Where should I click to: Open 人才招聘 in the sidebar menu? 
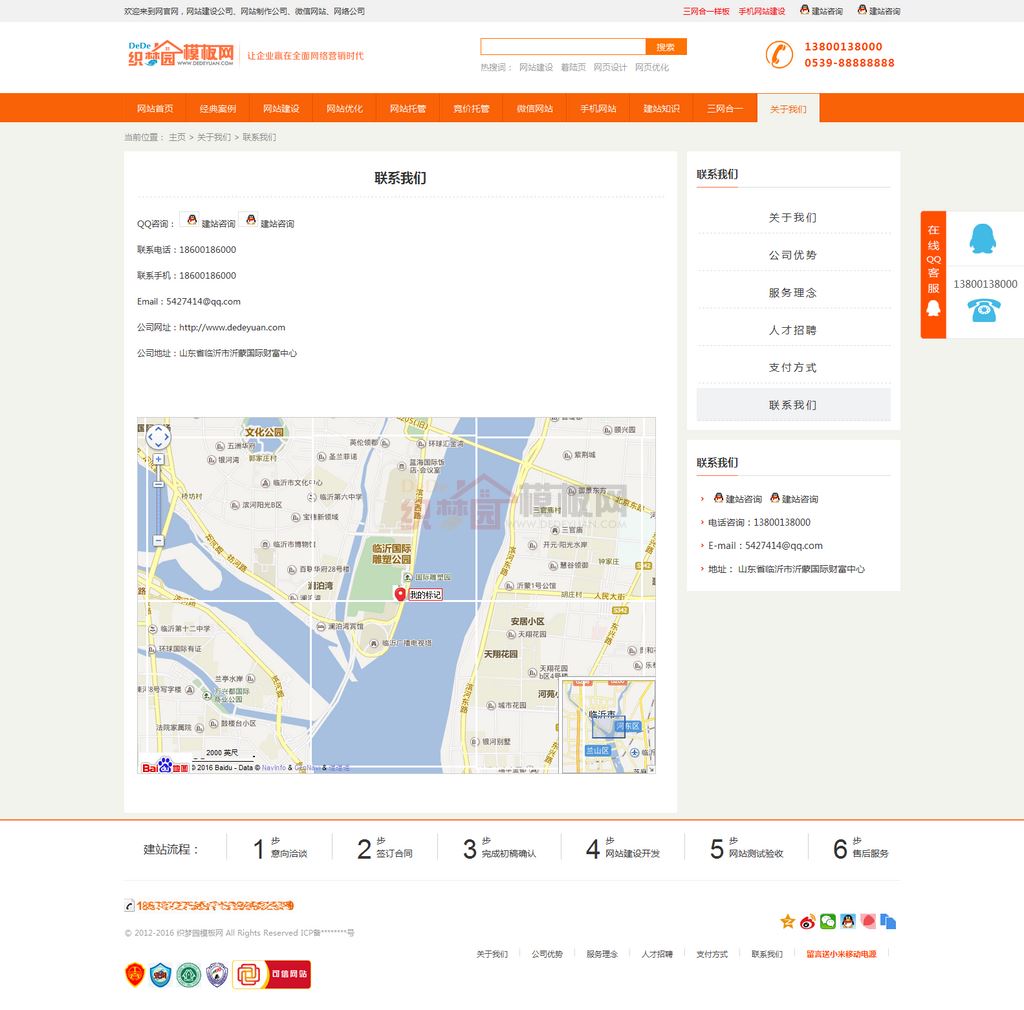(793, 330)
